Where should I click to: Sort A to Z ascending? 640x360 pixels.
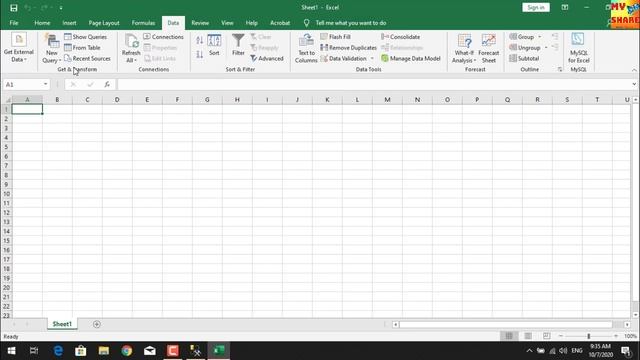coord(199,40)
